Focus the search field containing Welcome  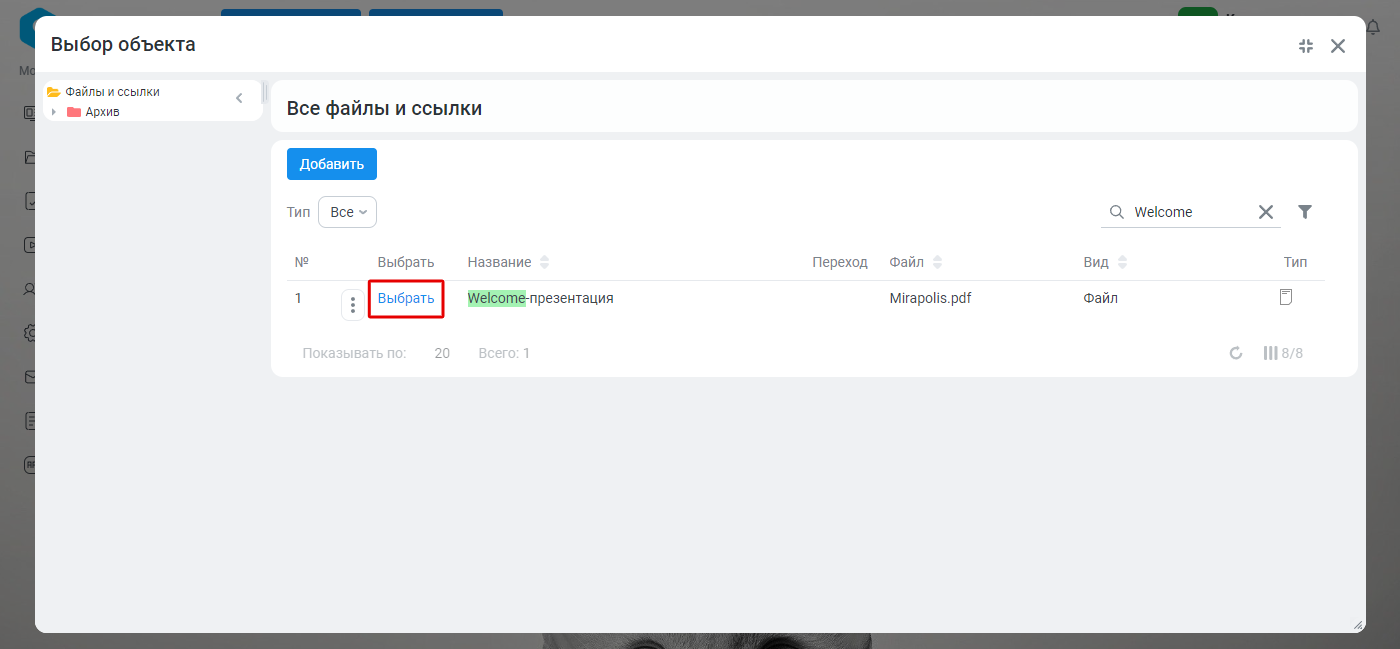pyautogui.click(x=1191, y=212)
